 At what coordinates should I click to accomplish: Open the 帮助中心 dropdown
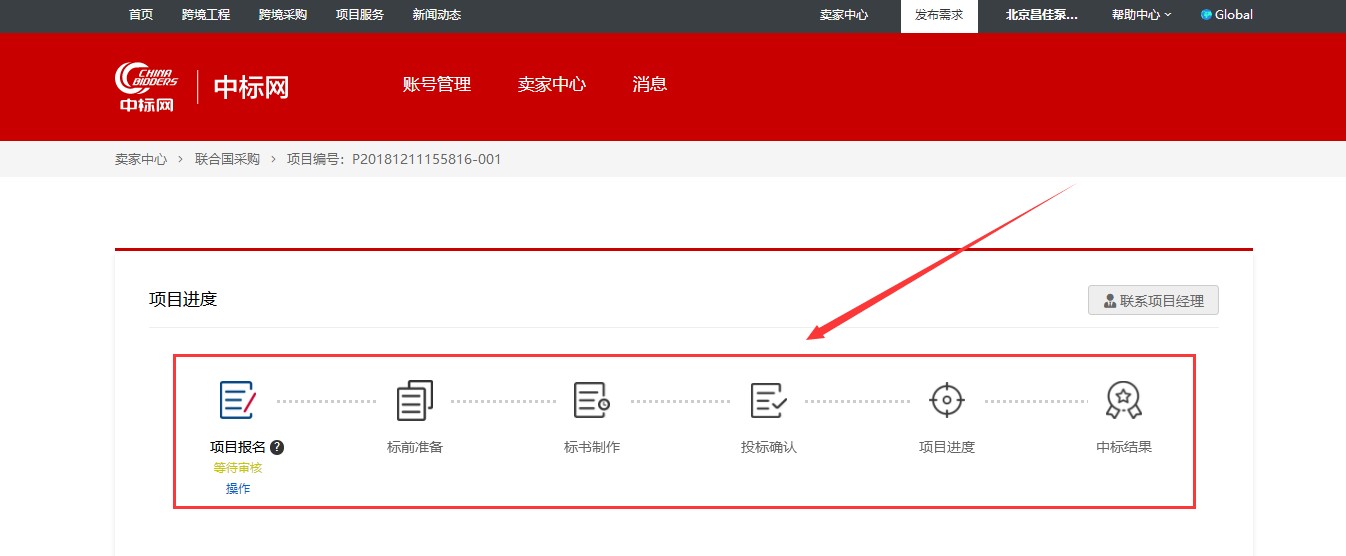tap(1141, 15)
